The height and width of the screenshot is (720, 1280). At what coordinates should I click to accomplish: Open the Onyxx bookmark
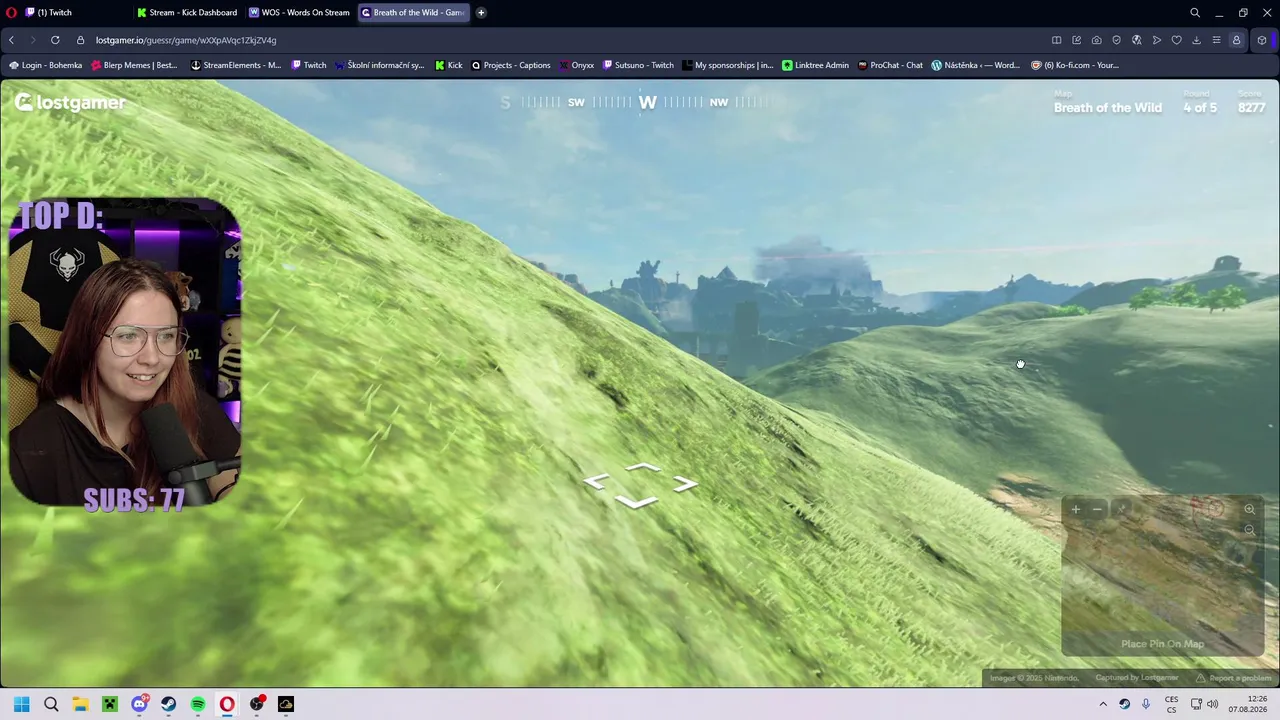tap(577, 65)
